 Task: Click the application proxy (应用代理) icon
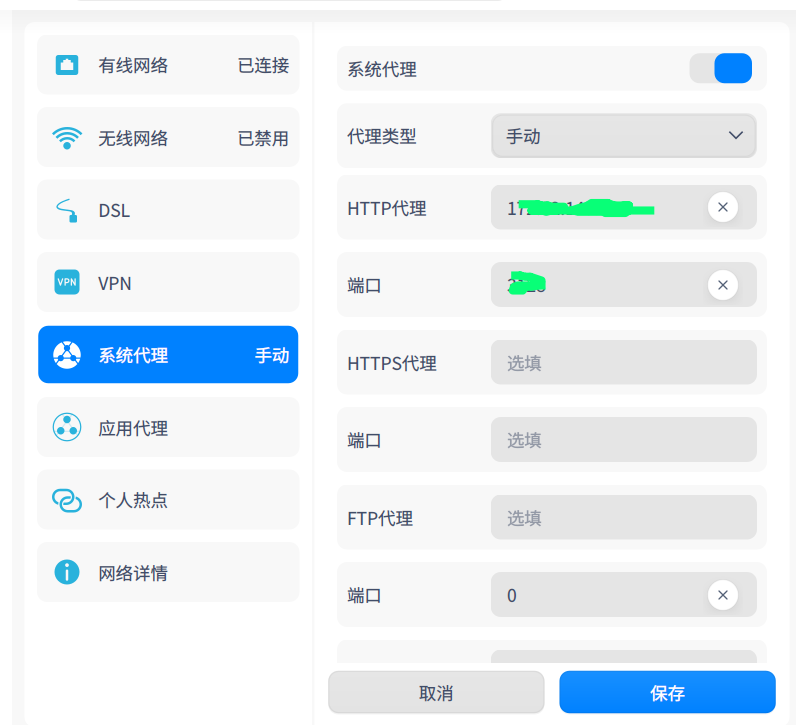coord(67,428)
